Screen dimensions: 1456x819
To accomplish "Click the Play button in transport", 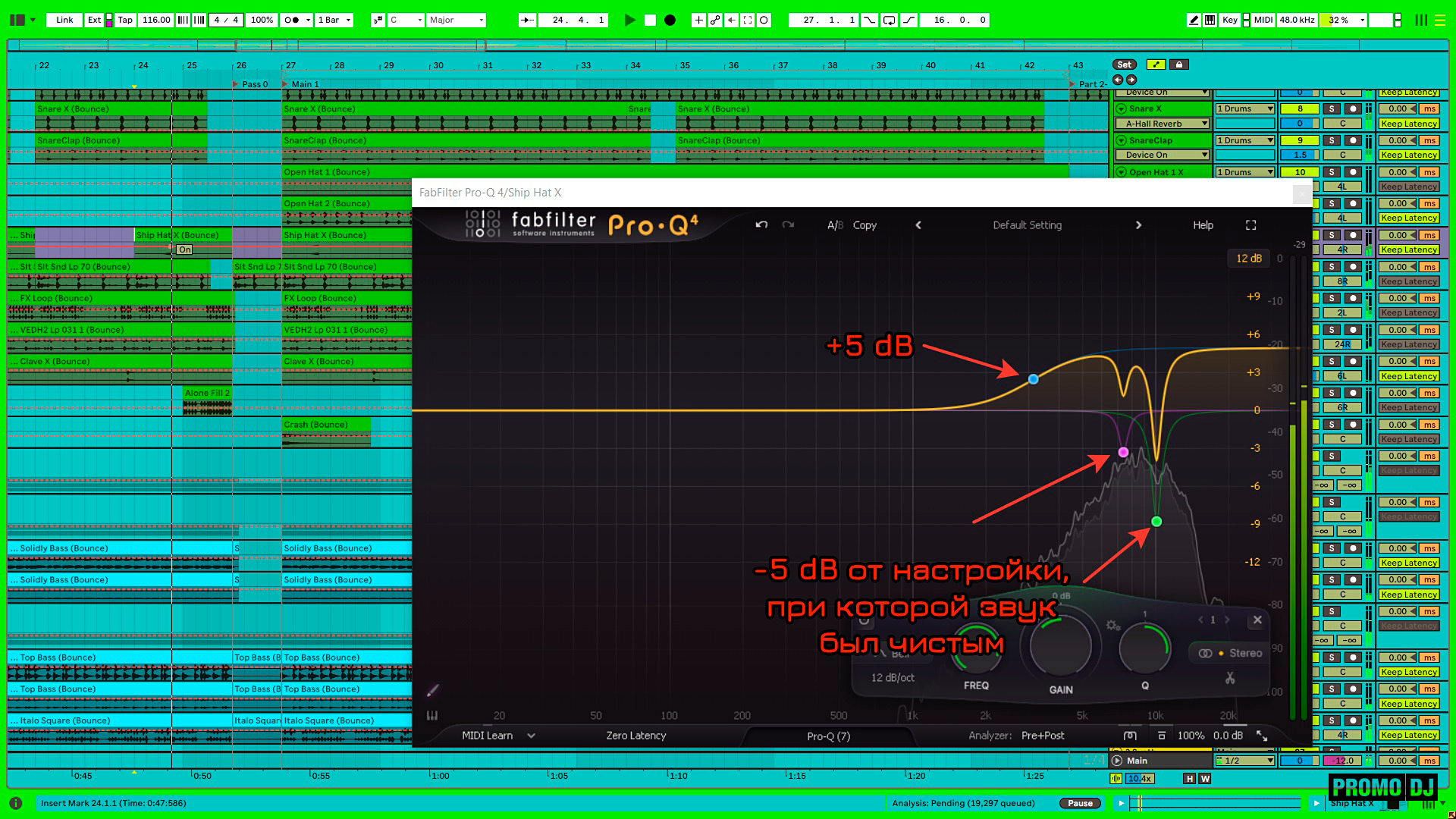I will (629, 20).
